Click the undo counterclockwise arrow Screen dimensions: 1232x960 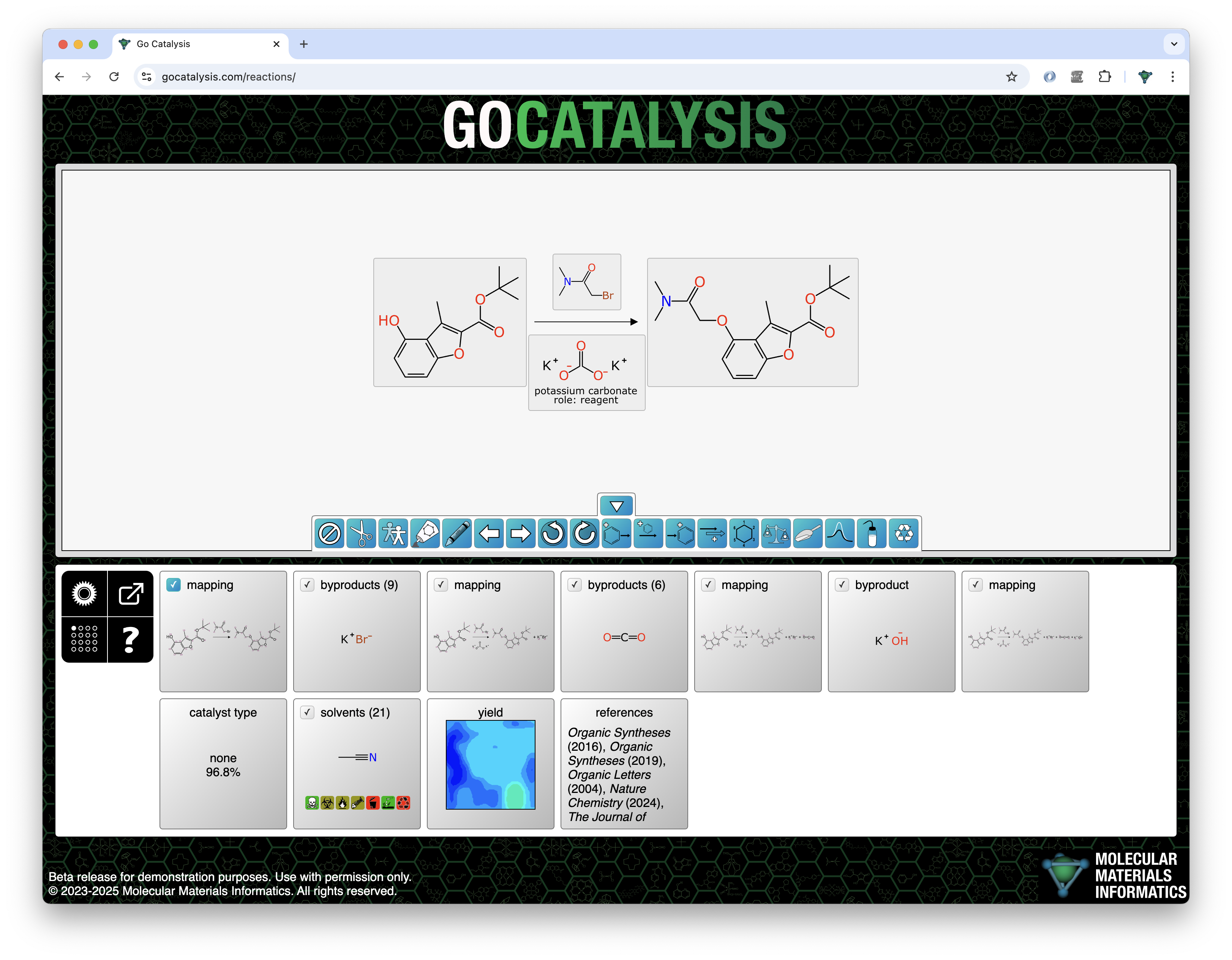click(552, 534)
